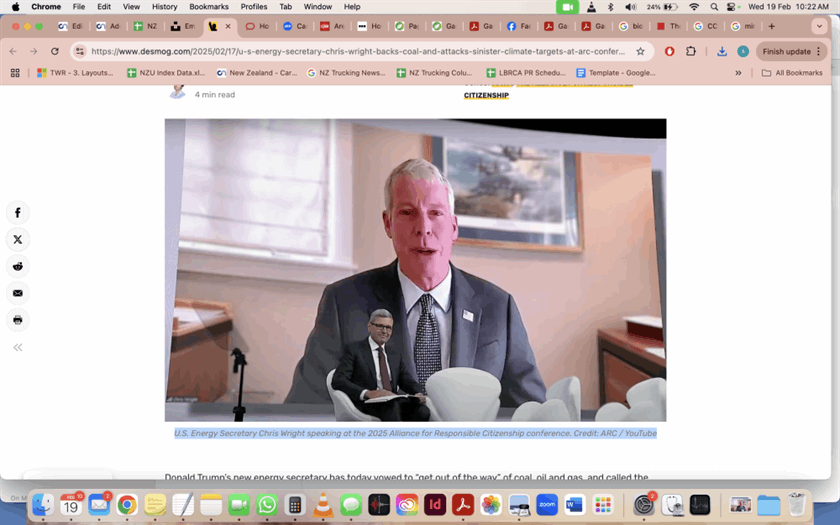Expand the hidden bookmarks overflow chevron
The image size is (840, 525).
click(x=738, y=73)
